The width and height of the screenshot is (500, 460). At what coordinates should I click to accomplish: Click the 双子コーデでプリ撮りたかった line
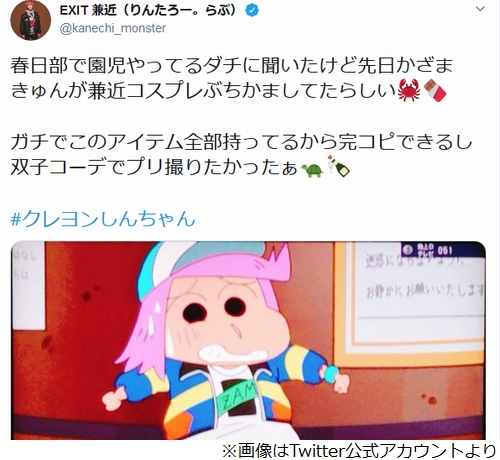[154, 167]
